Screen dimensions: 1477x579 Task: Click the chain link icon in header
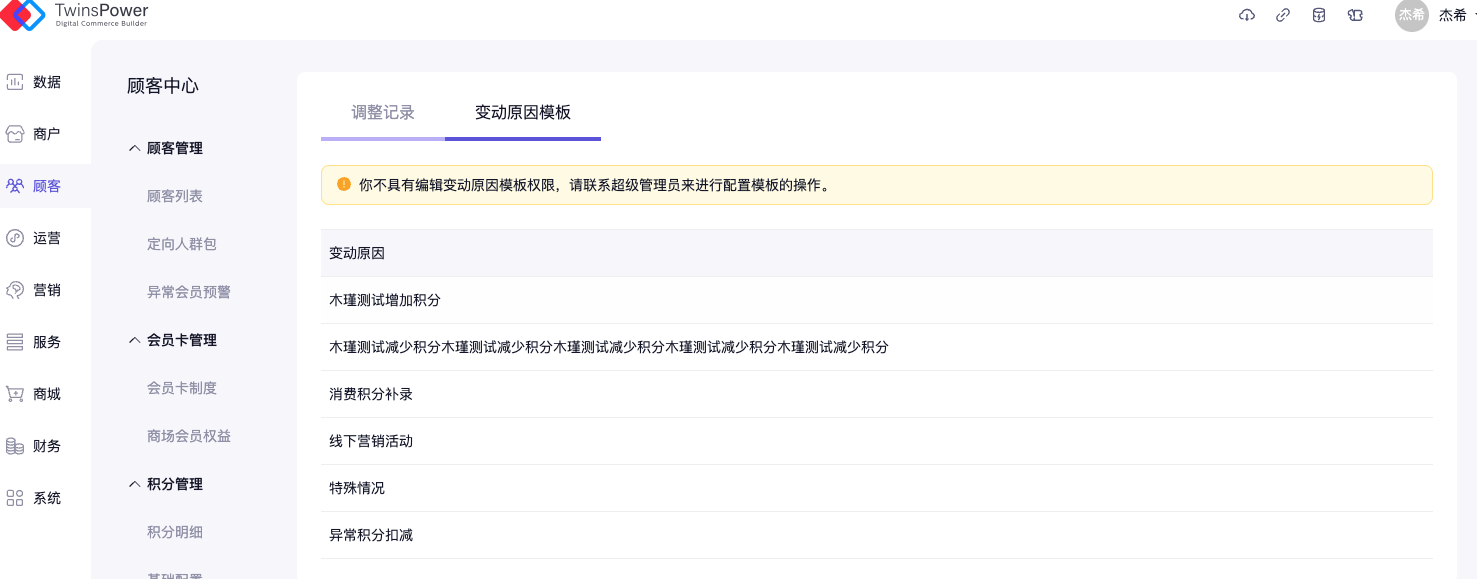pos(1283,15)
